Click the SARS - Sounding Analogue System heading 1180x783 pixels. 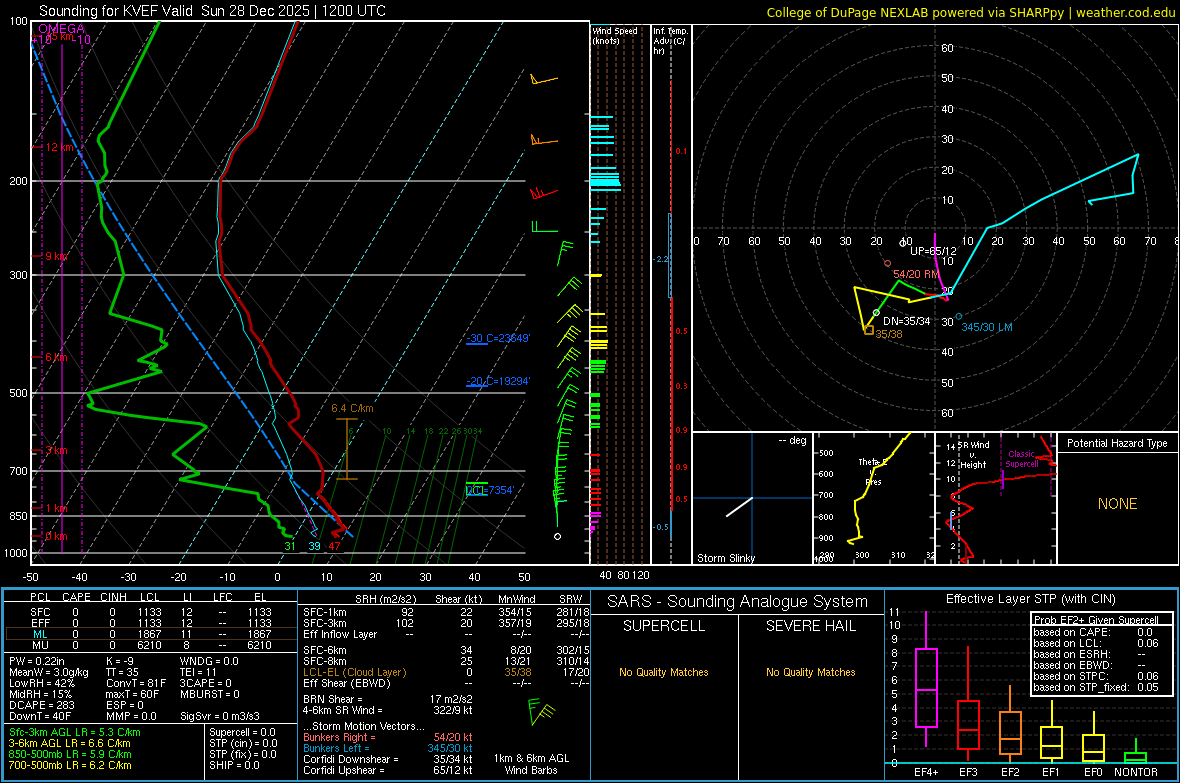[x=738, y=602]
